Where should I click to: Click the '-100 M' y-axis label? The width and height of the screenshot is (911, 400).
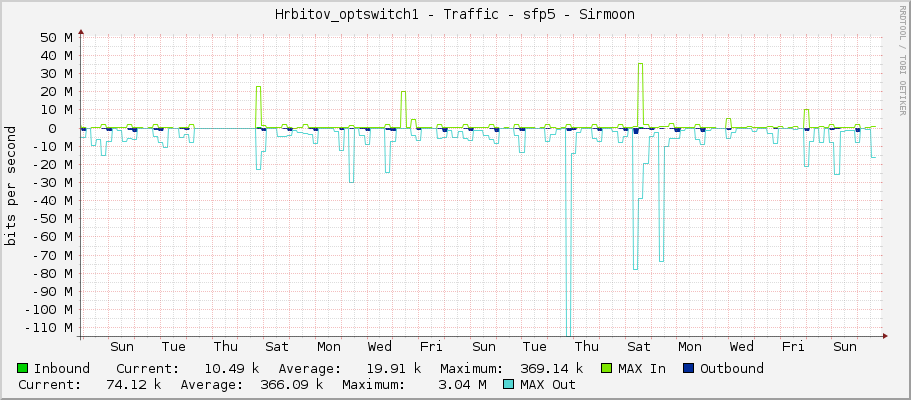49,310
